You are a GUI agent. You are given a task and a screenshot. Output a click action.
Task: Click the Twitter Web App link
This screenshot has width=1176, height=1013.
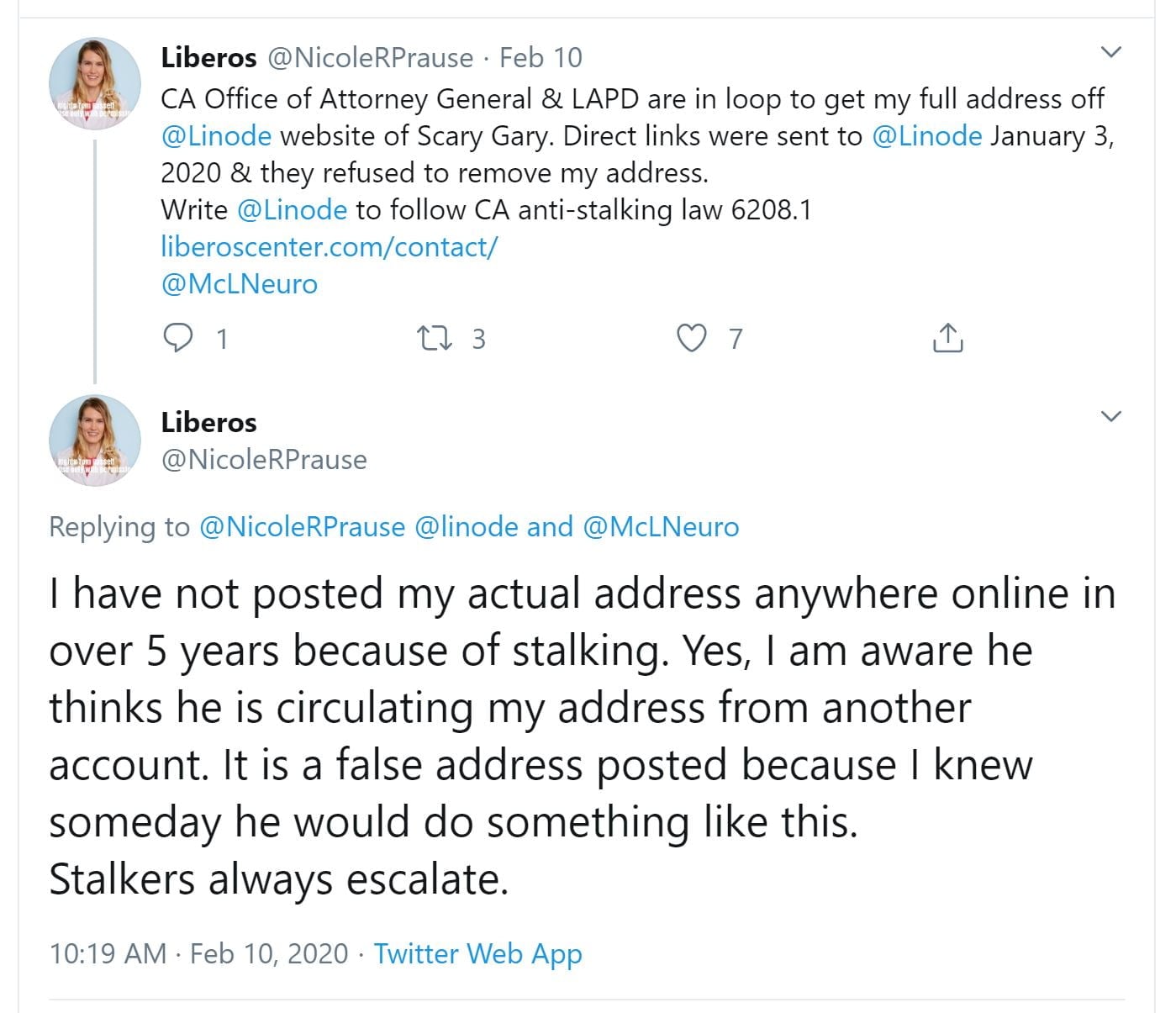pos(477,953)
